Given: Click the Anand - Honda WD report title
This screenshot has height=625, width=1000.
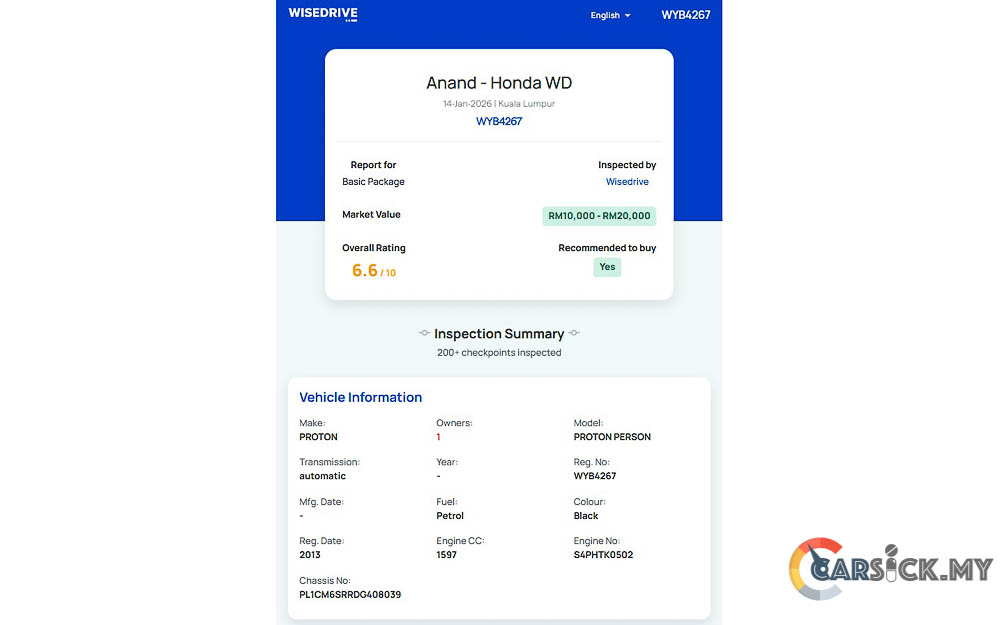Looking at the screenshot, I should click(499, 83).
